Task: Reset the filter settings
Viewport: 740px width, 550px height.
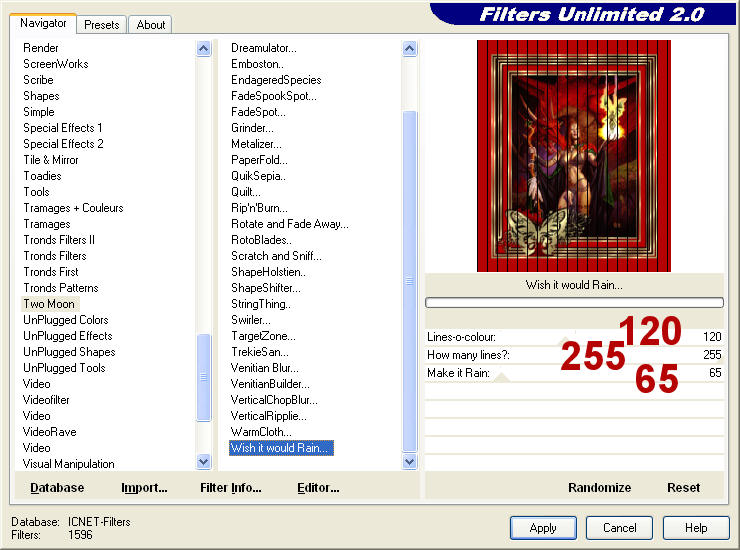Action: coord(683,488)
